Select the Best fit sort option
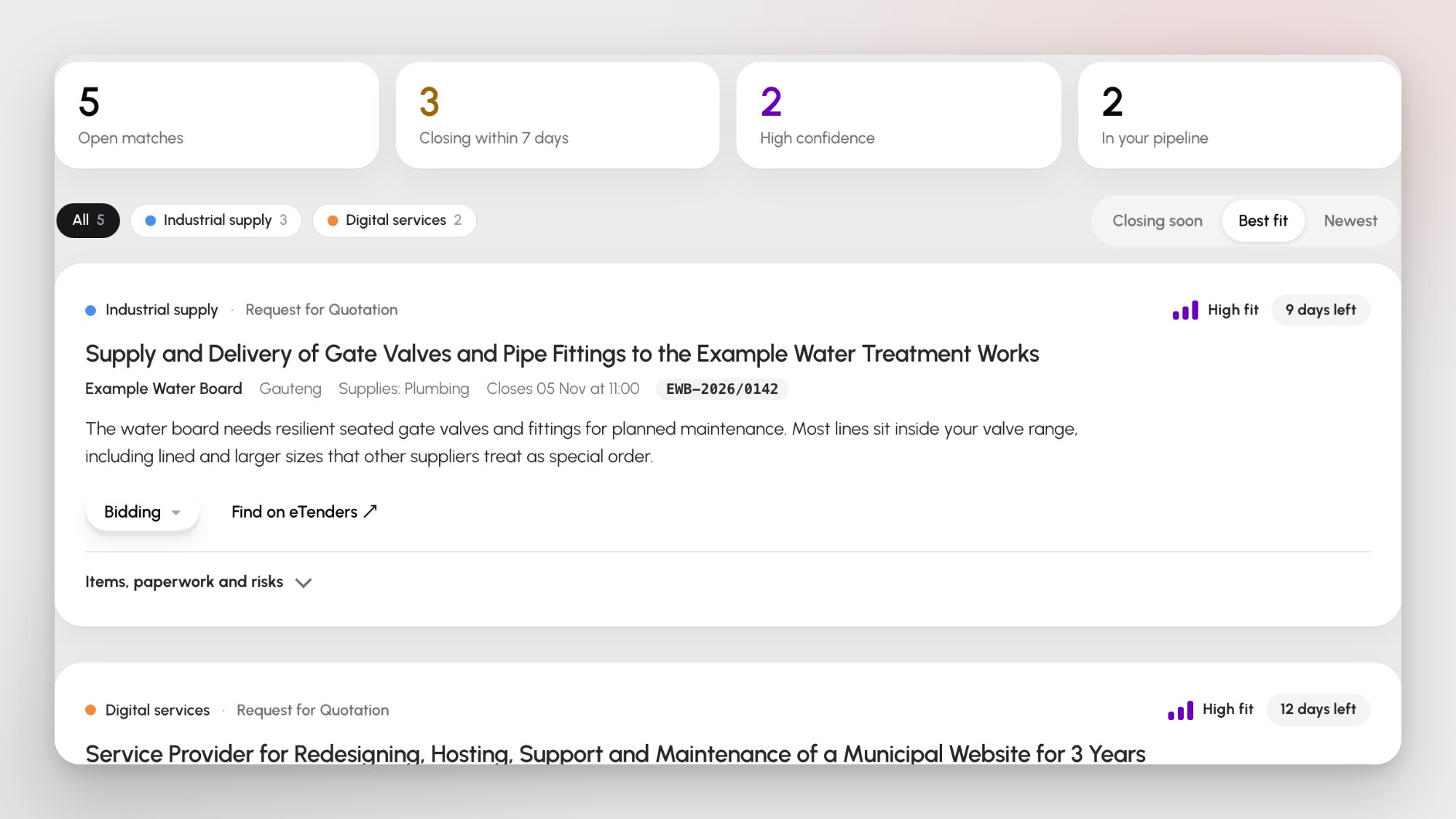Image resolution: width=1456 pixels, height=819 pixels. pos(1262,221)
